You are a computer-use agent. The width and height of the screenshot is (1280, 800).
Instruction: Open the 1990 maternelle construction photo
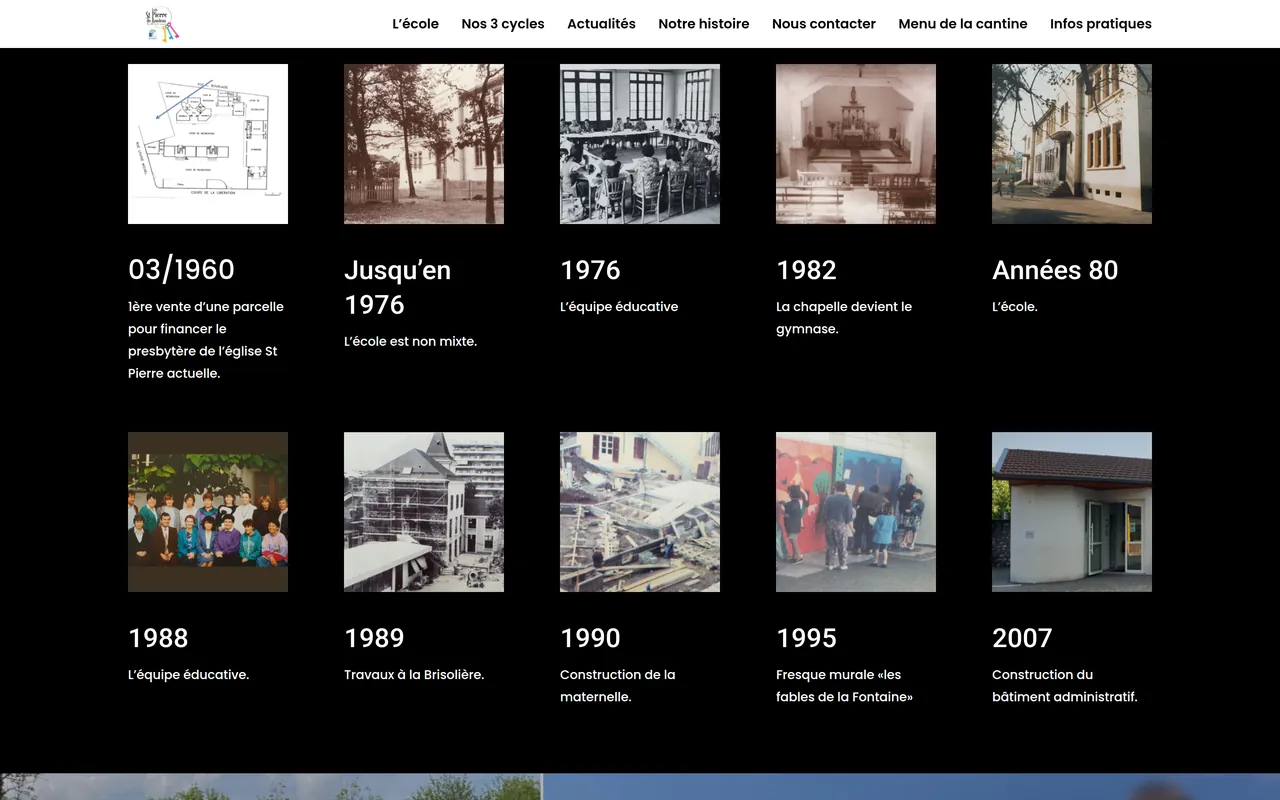tap(640, 512)
